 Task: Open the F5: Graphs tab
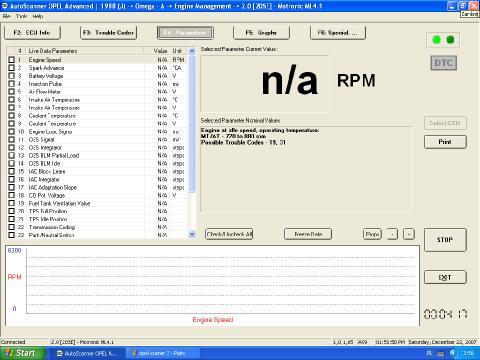[261, 33]
